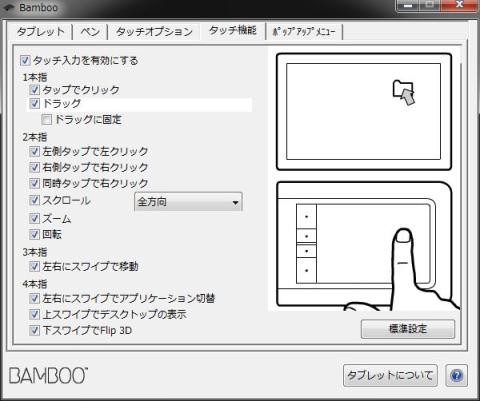Open the blue help question-mark icon
480x401 pixels.
point(456,376)
